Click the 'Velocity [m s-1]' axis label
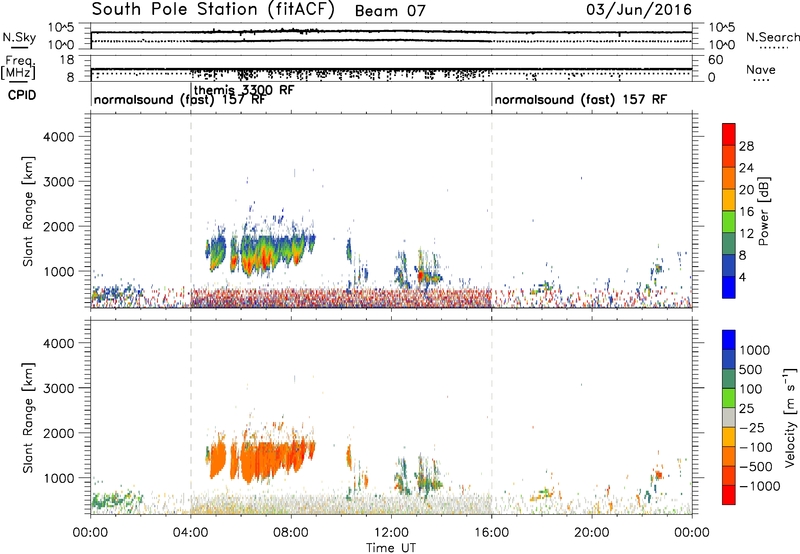This screenshot has height=554, width=800. pos(790,417)
